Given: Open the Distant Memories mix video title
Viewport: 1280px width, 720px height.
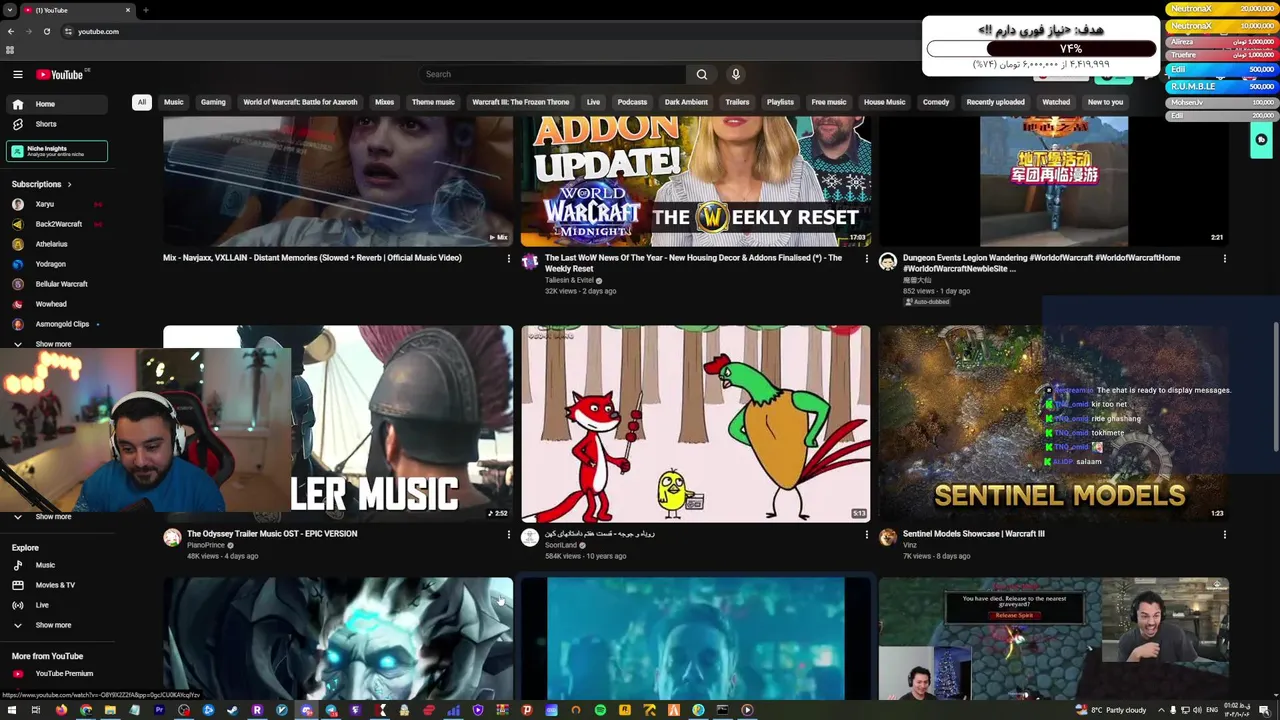Looking at the screenshot, I should 312,258.
